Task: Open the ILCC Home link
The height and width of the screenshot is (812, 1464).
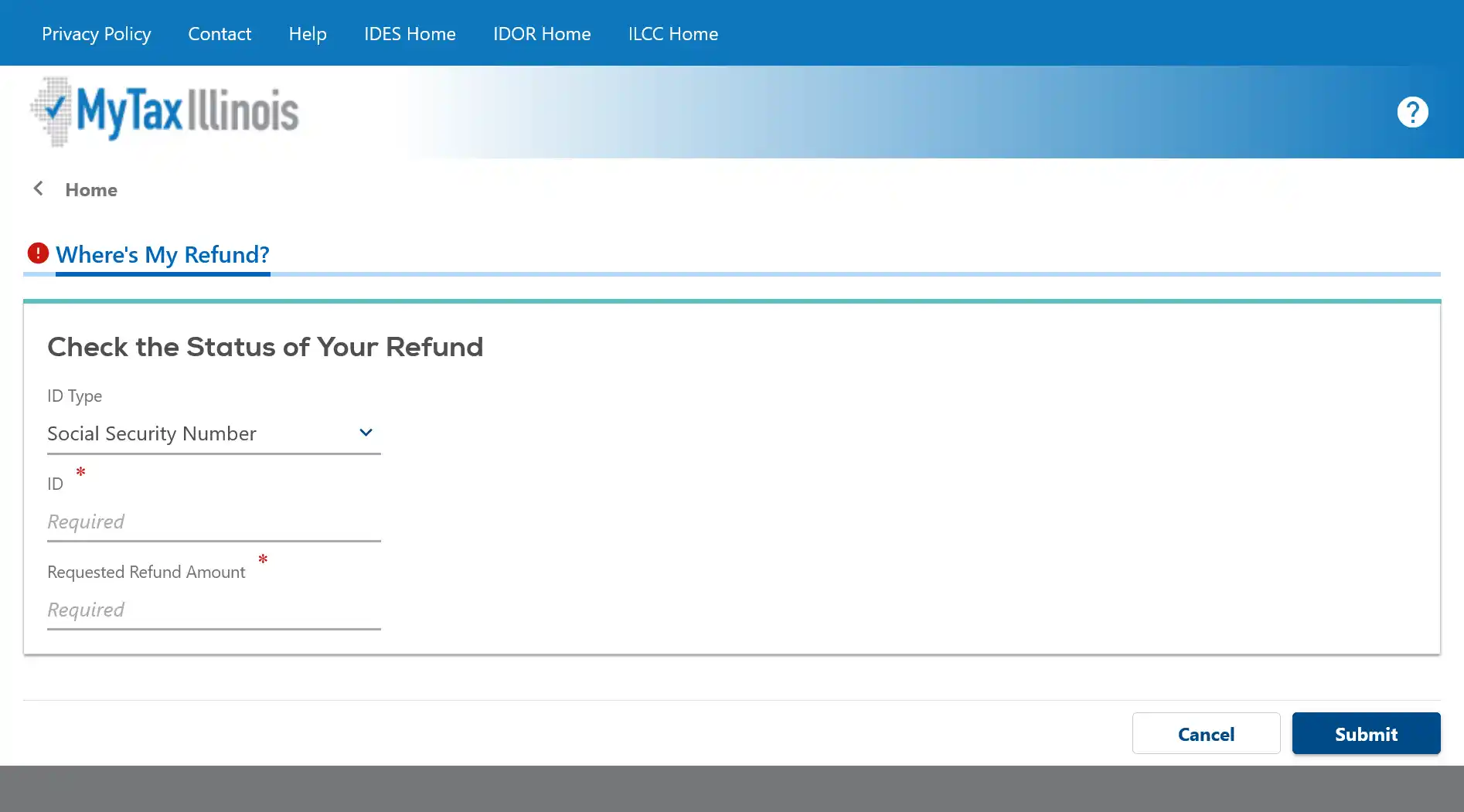Action: coord(672,34)
